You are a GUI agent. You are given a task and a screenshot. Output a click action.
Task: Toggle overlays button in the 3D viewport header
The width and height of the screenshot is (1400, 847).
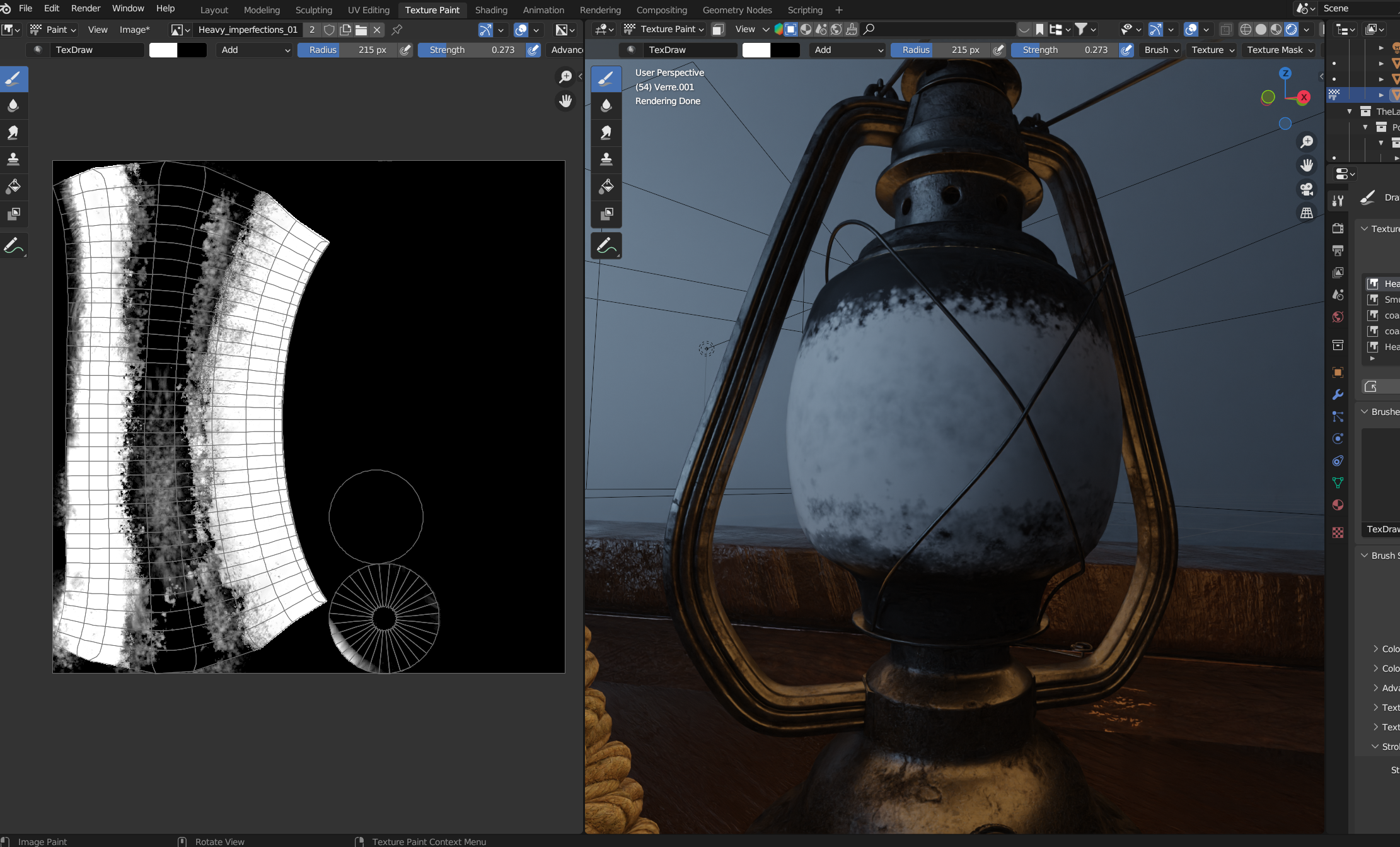point(1191,29)
